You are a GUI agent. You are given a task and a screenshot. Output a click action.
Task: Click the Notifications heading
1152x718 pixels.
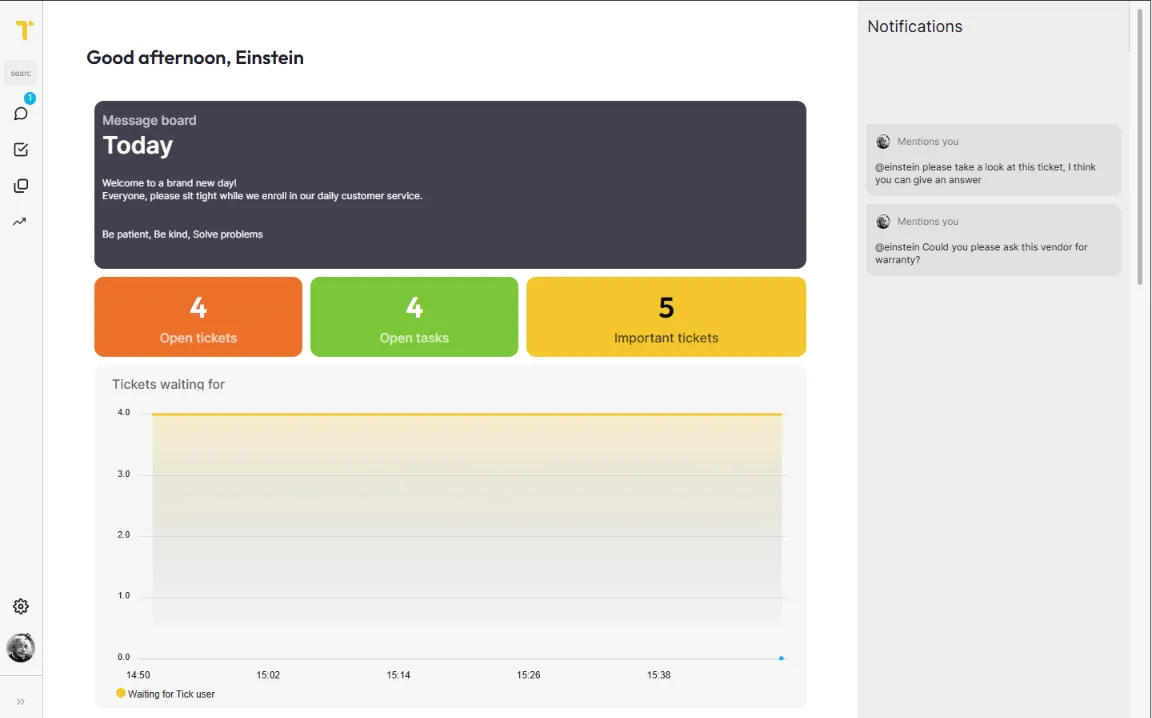click(915, 26)
